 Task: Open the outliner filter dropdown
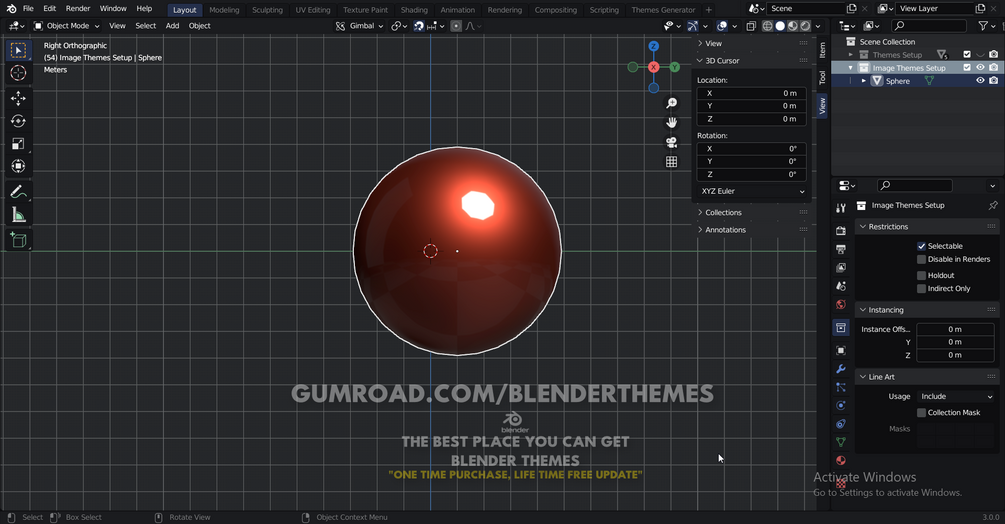(985, 26)
